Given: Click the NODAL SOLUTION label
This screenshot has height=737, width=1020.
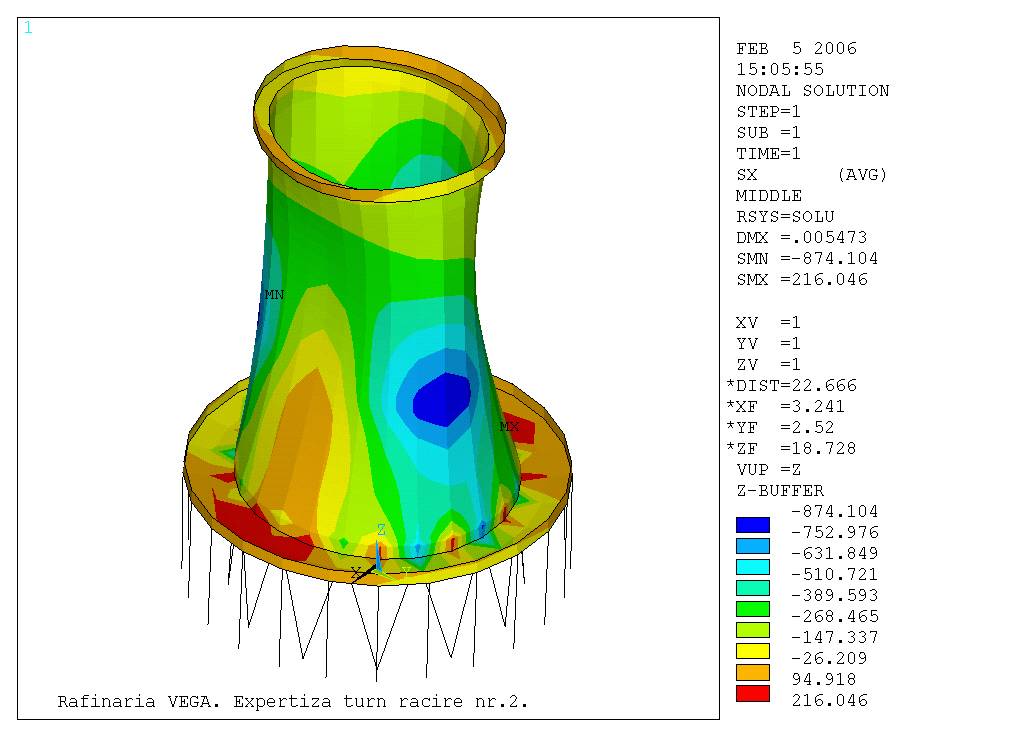Looking at the screenshot, I should (812, 91).
